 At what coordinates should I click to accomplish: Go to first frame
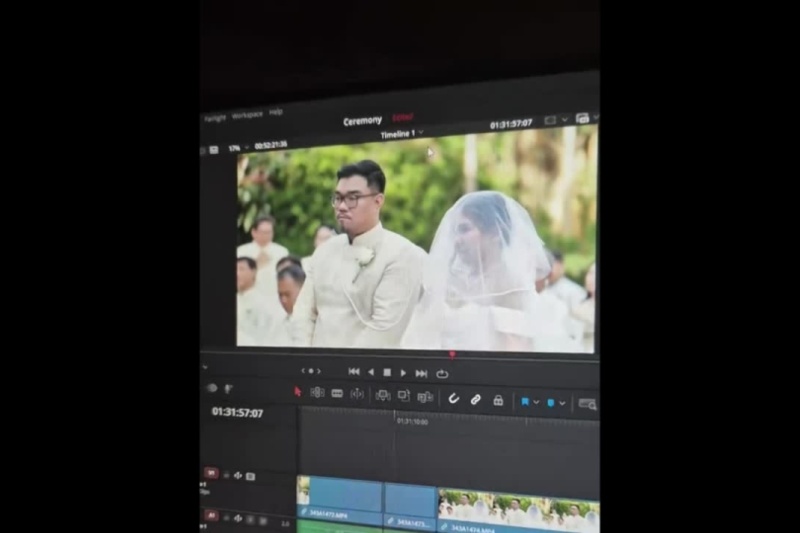coord(354,372)
